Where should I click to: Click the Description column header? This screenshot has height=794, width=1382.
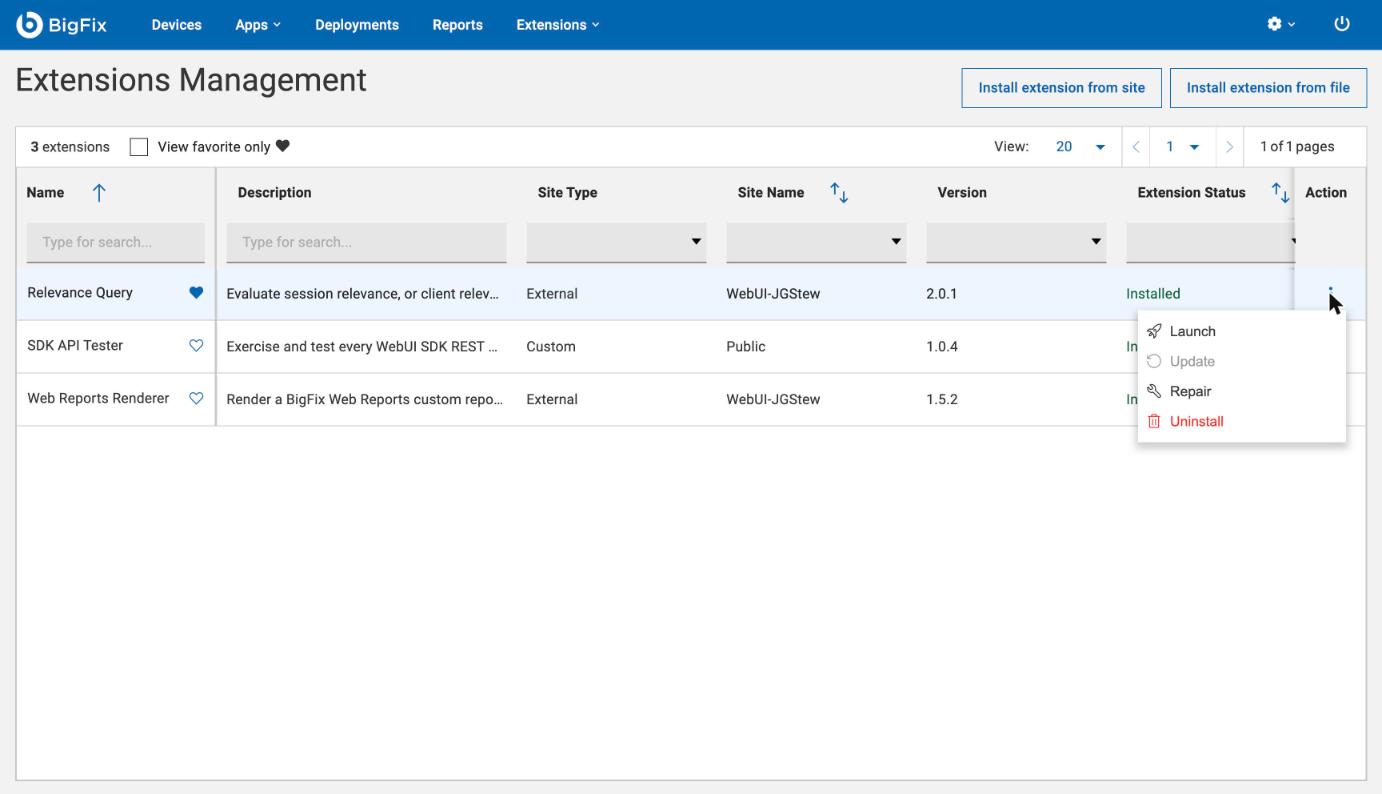click(x=274, y=193)
